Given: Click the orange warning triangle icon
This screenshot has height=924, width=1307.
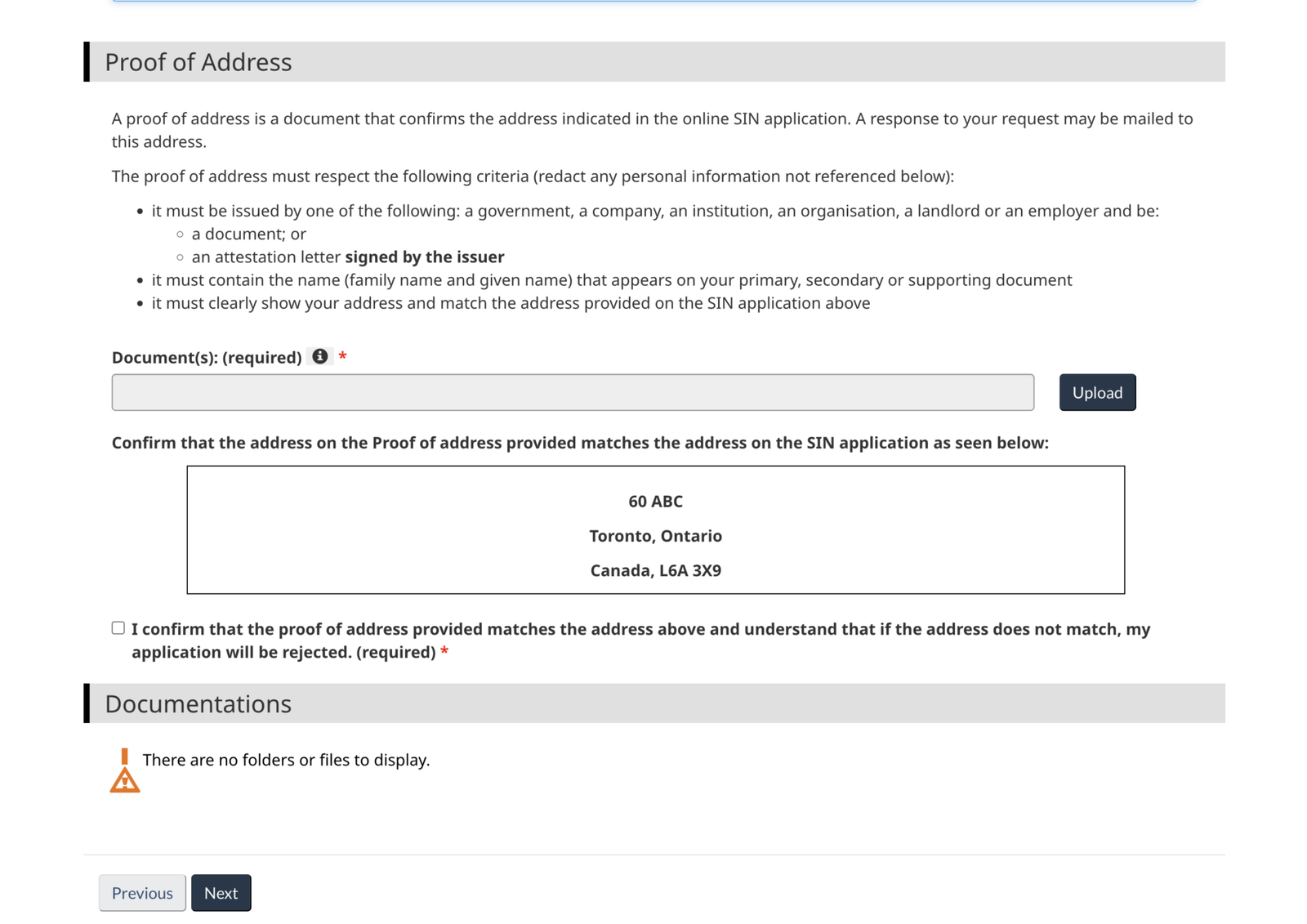Looking at the screenshot, I should [x=124, y=780].
